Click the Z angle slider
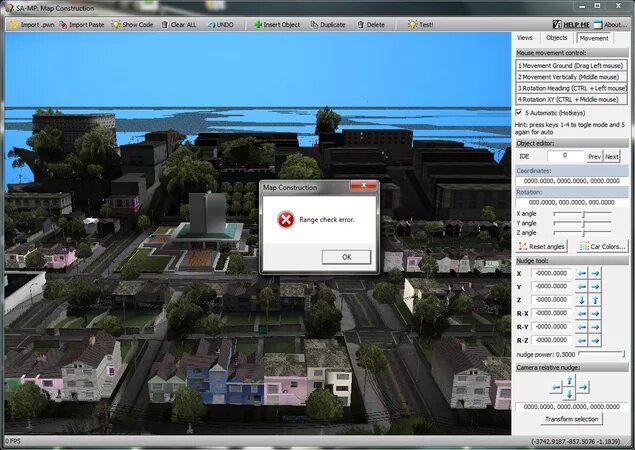Screen dimensions: 635x450 [x=582, y=233]
